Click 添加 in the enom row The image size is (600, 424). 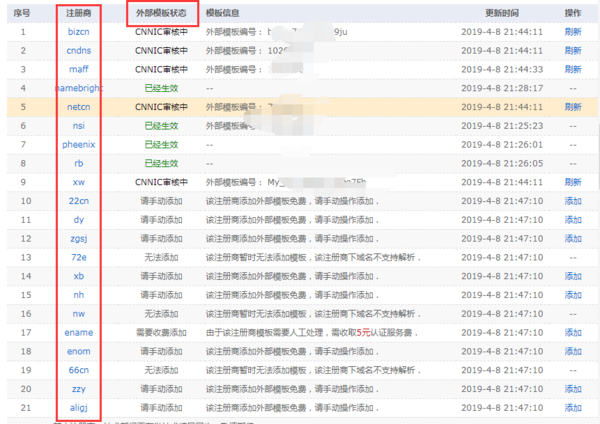point(573,351)
